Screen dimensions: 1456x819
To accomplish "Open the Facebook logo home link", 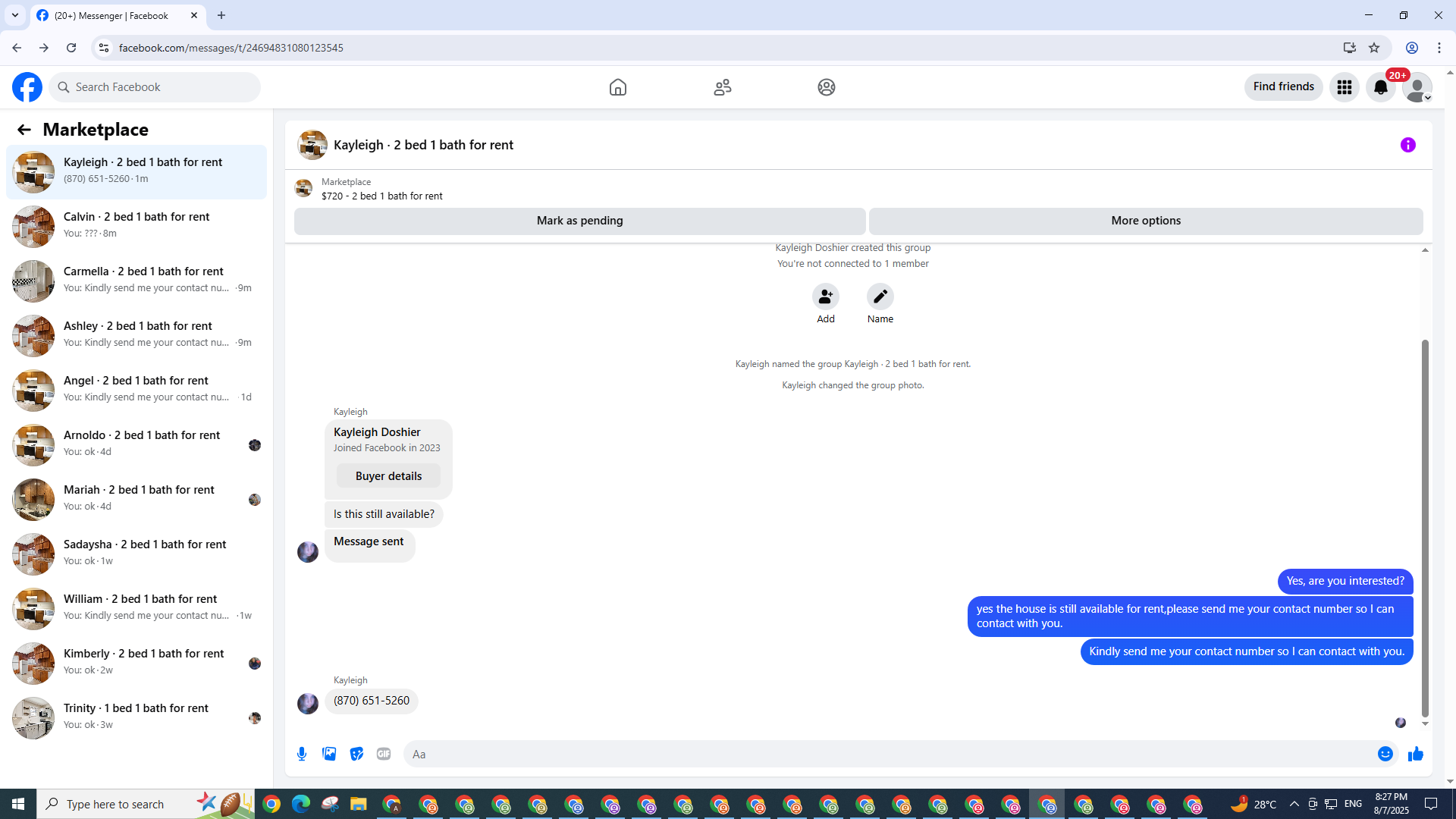I will click(x=27, y=87).
